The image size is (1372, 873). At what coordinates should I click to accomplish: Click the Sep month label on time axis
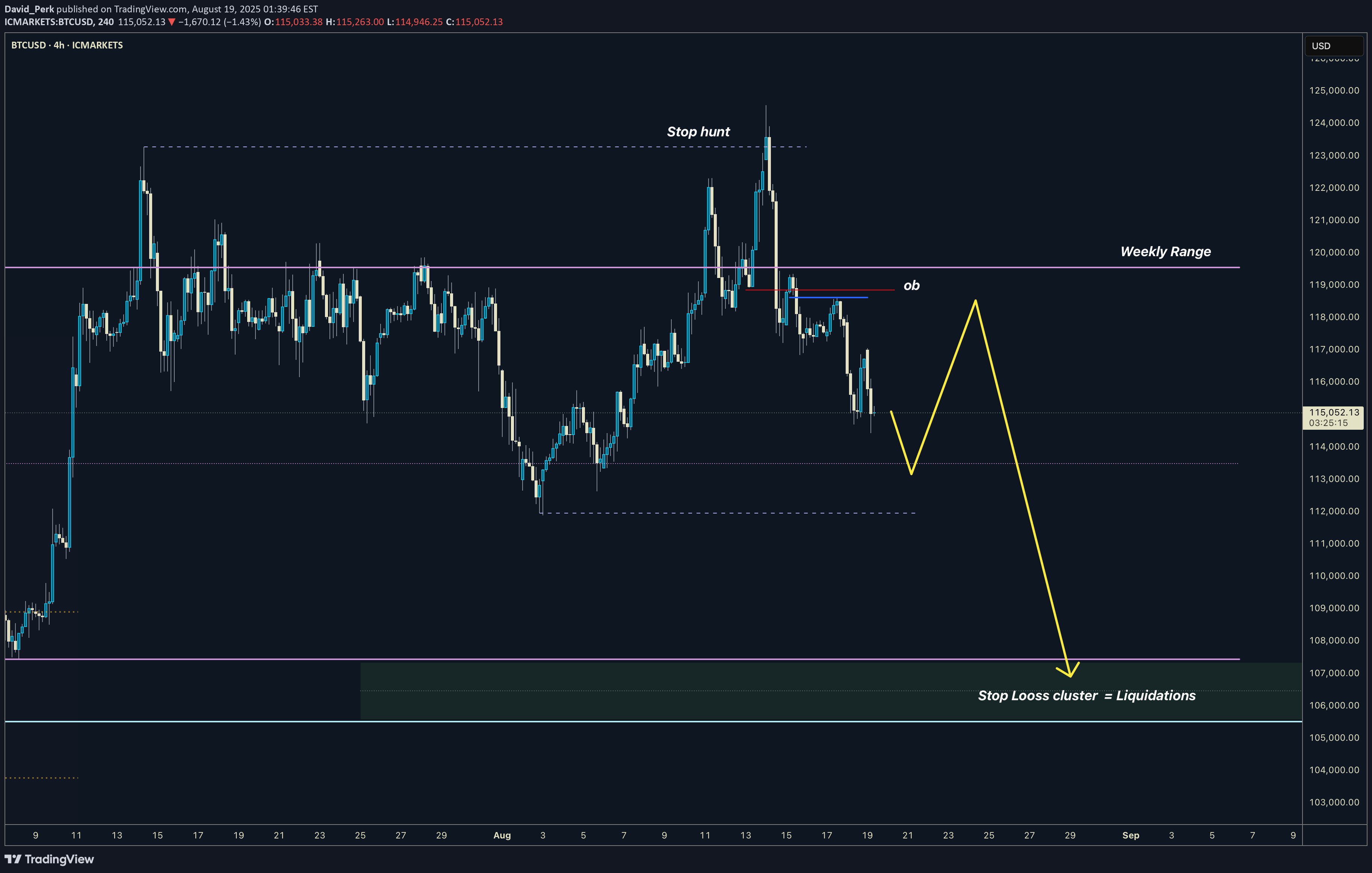point(1130,835)
